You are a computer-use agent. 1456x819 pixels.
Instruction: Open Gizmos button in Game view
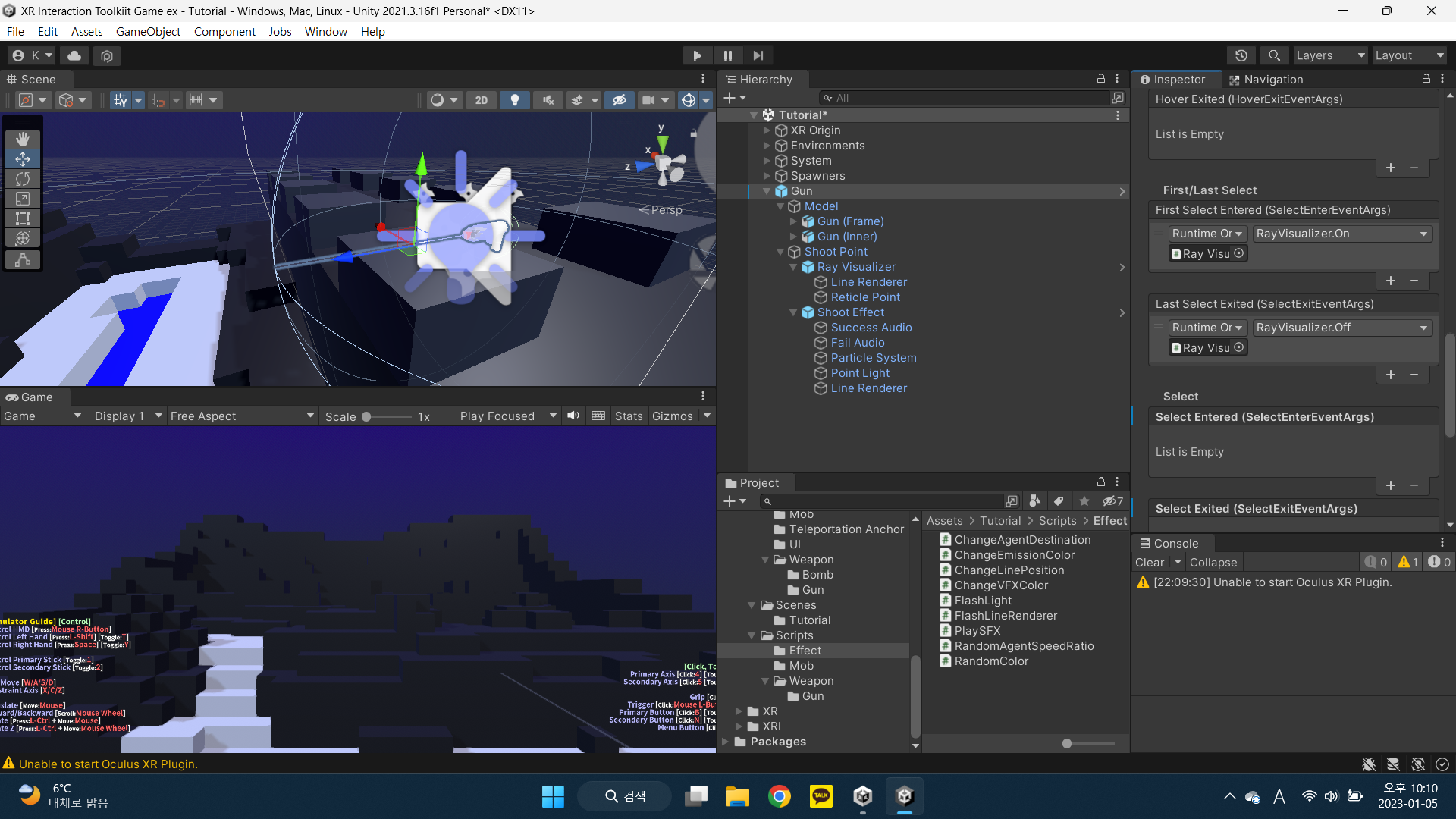pos(673,416)
